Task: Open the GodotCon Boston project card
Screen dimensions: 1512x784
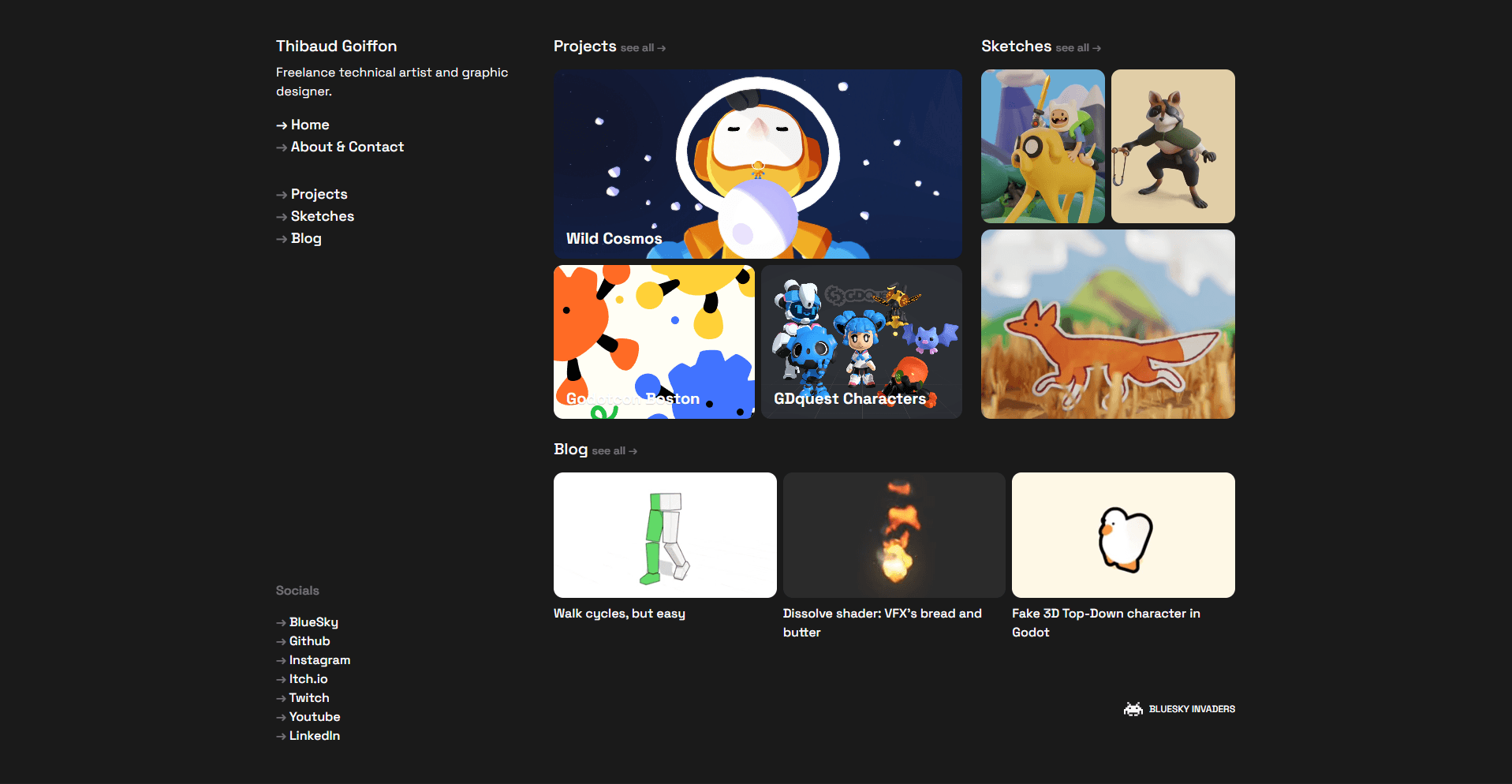Action: click(x=654, y=342)
